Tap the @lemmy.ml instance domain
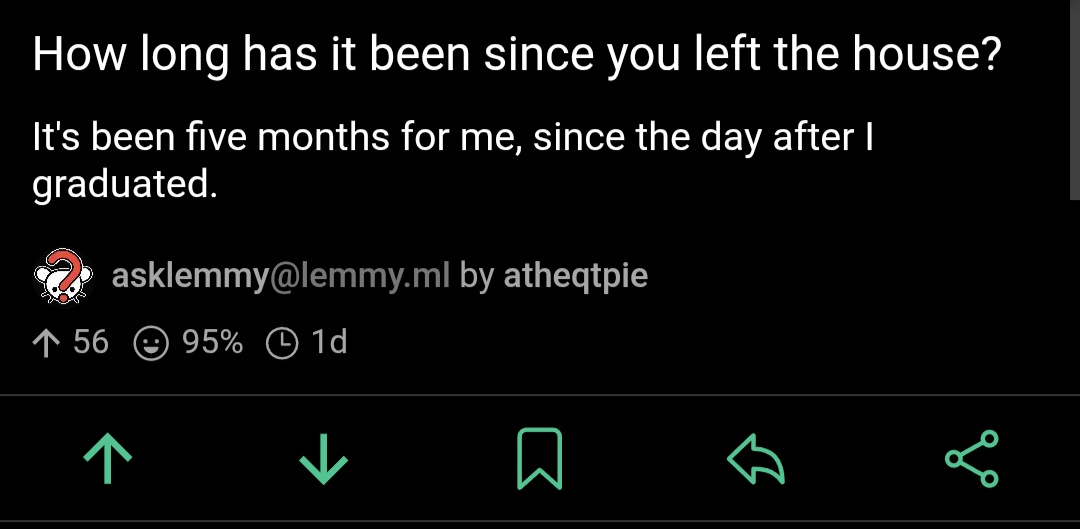Viewport: 1080px width, 529px height. point(356,275)
